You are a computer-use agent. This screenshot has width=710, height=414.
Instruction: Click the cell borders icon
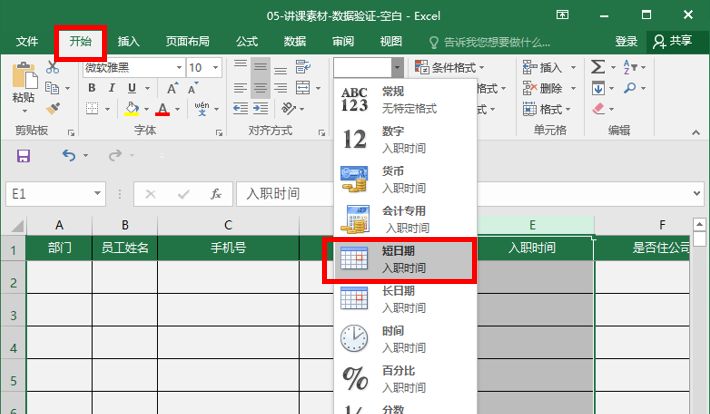click(x=92, y=109)
